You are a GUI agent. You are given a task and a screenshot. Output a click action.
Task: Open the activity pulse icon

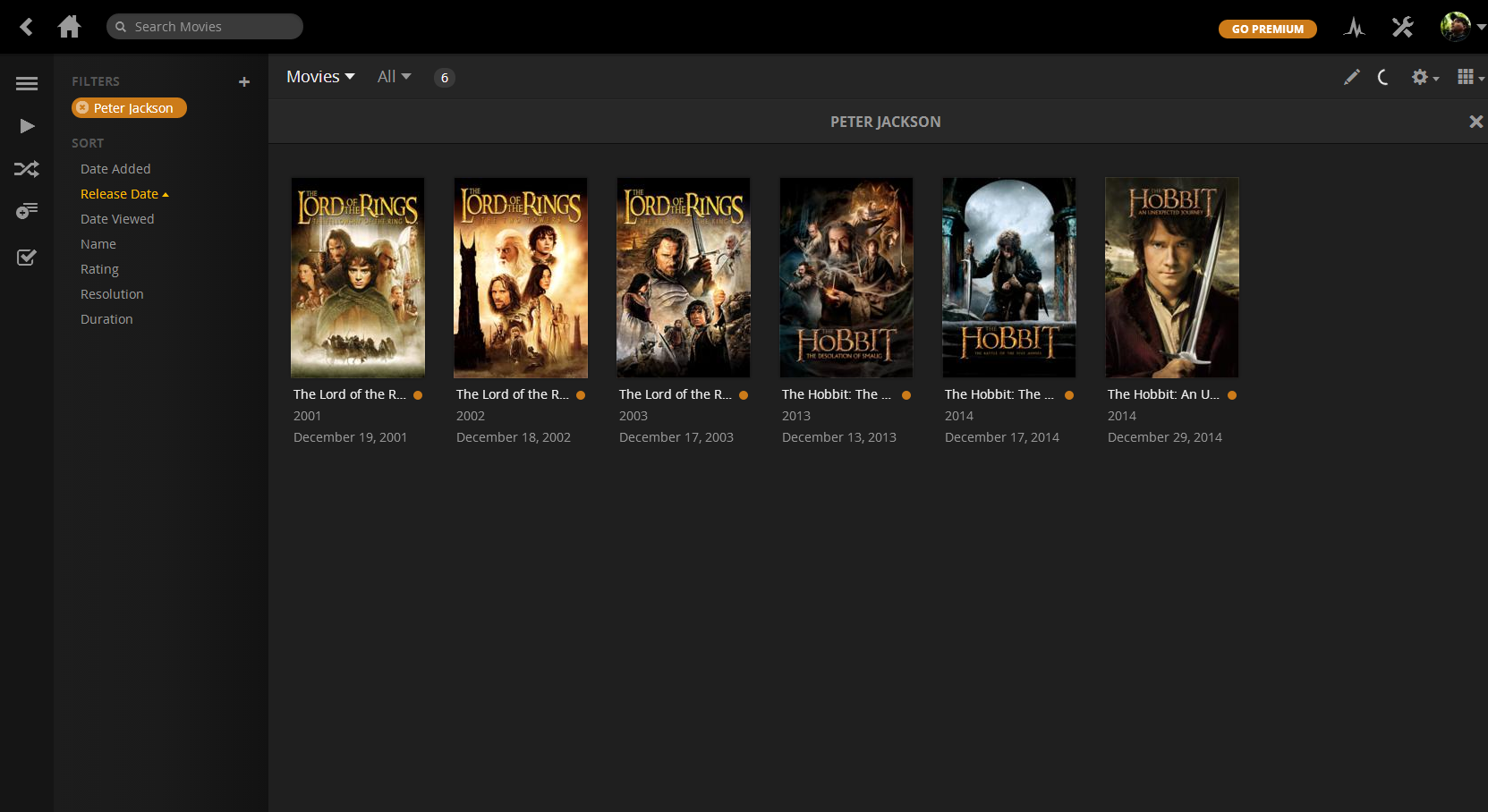[1354, 28]
